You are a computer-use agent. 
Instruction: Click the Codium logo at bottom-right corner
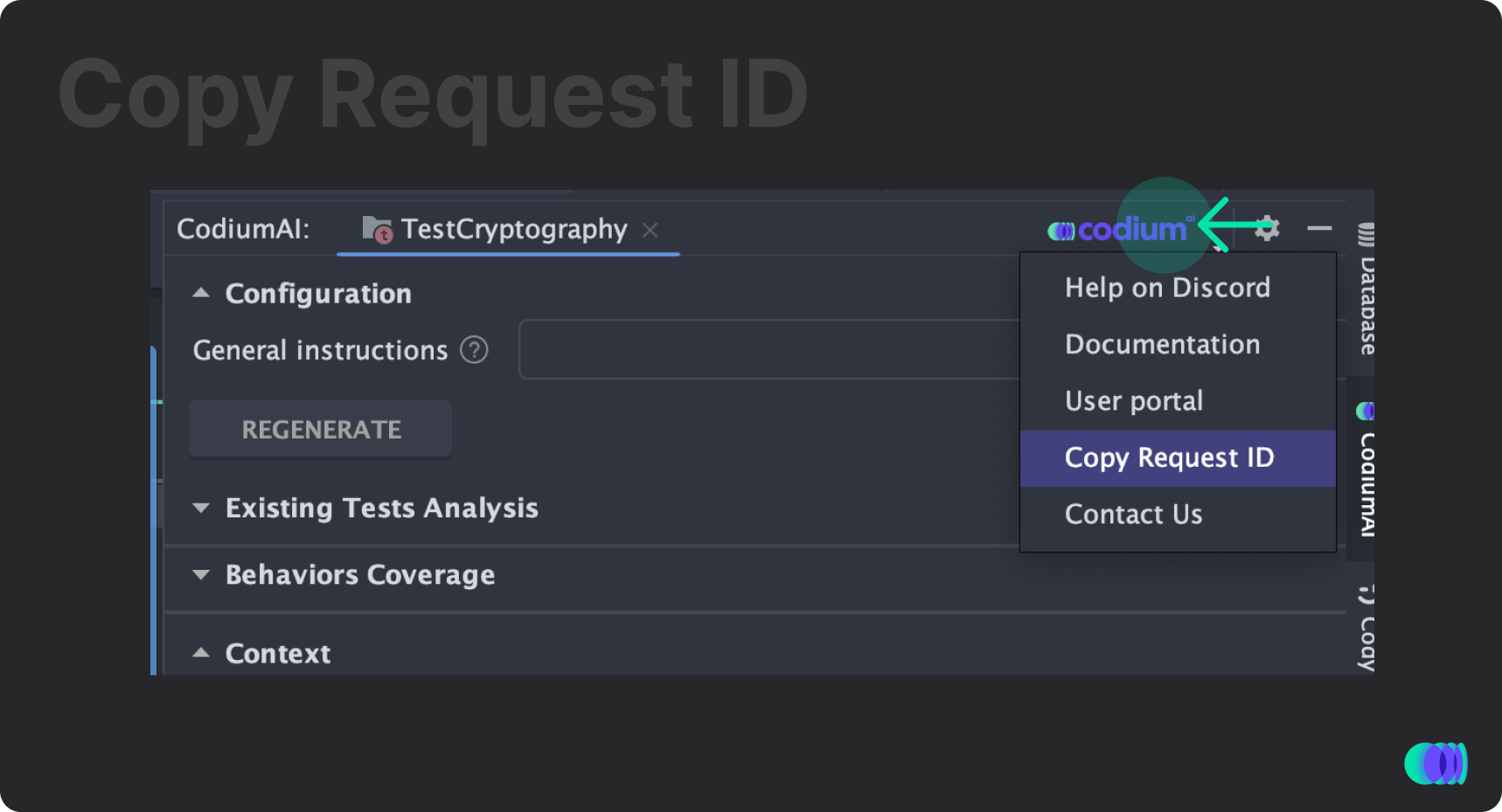point(1436,763)
